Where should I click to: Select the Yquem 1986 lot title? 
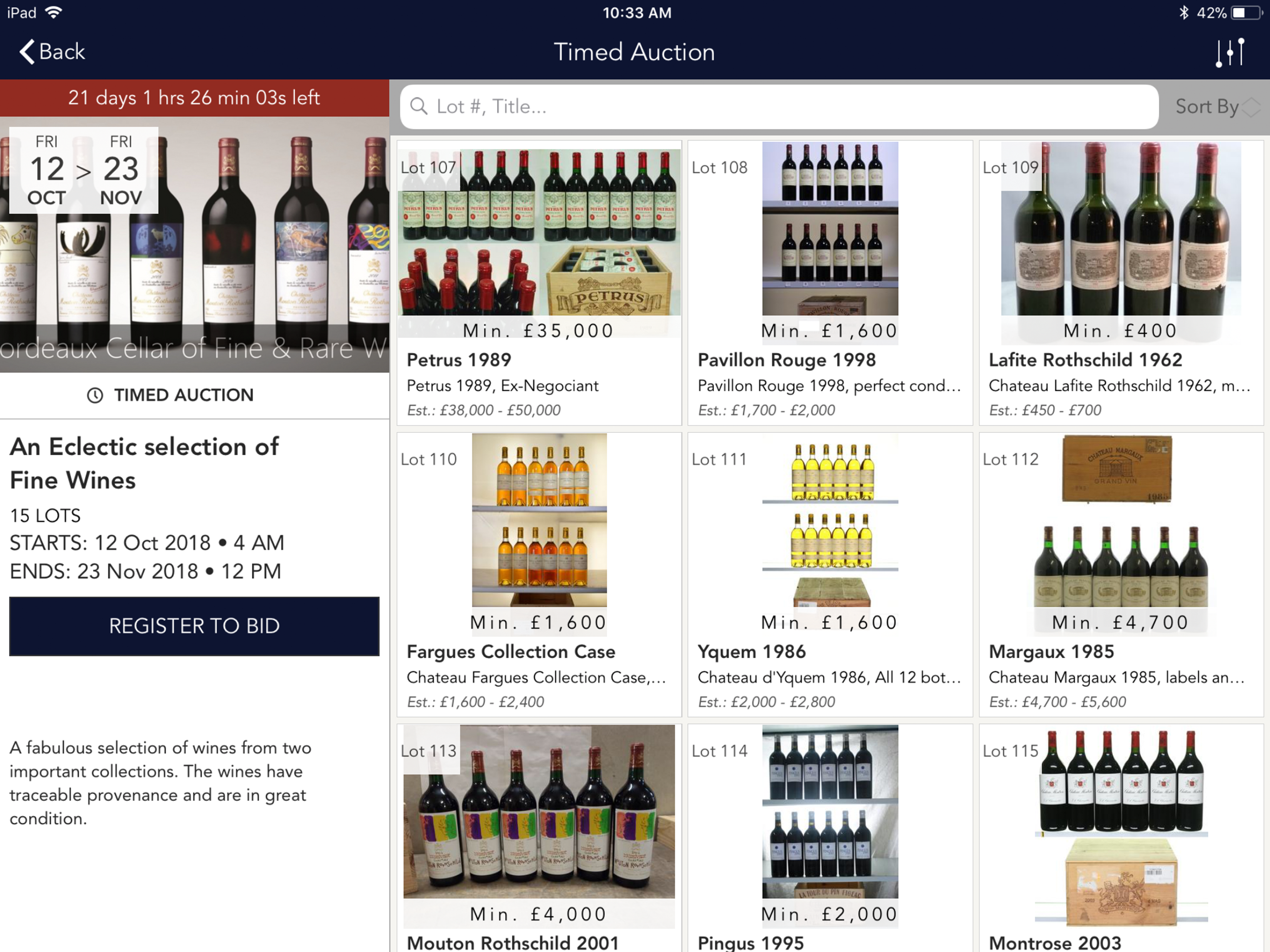click(751, 652)
